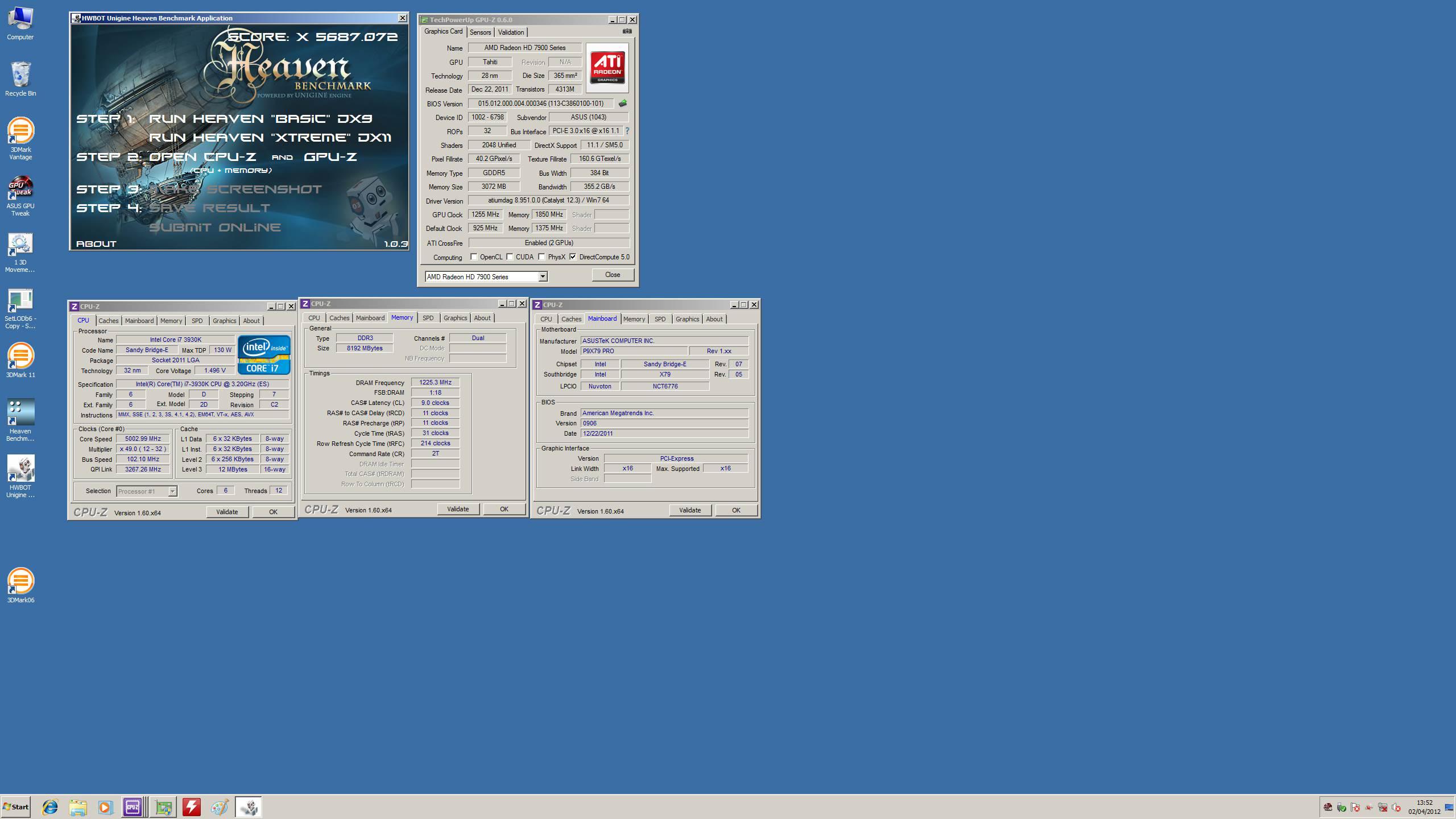Open Mainboard tab in the Memory CPU-Z window
Image resolution: width=1456 pixels, height=819 pixels.
click(370, 318)
